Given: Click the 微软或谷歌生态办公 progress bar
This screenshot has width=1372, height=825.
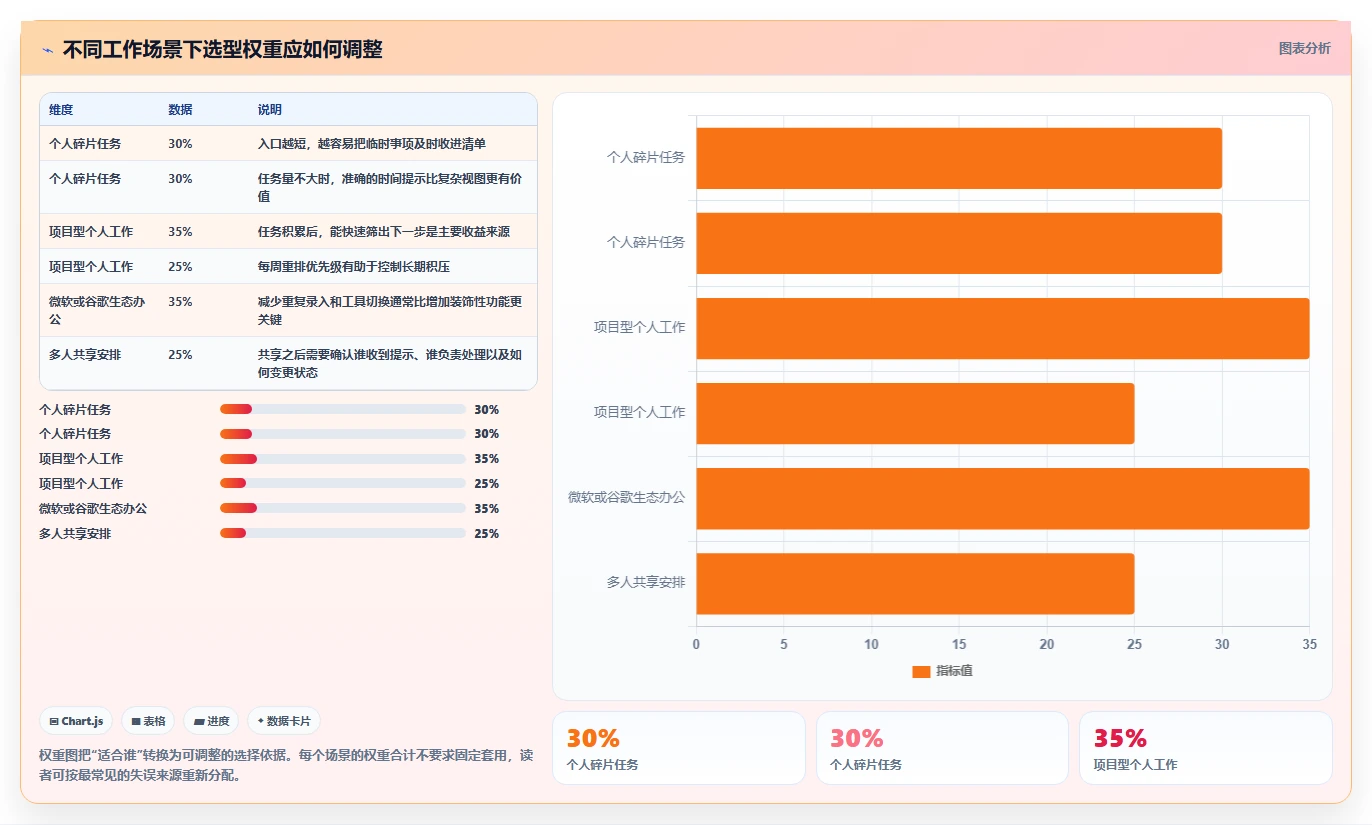Looking at the screenshot, I should [x=343, y=509].
